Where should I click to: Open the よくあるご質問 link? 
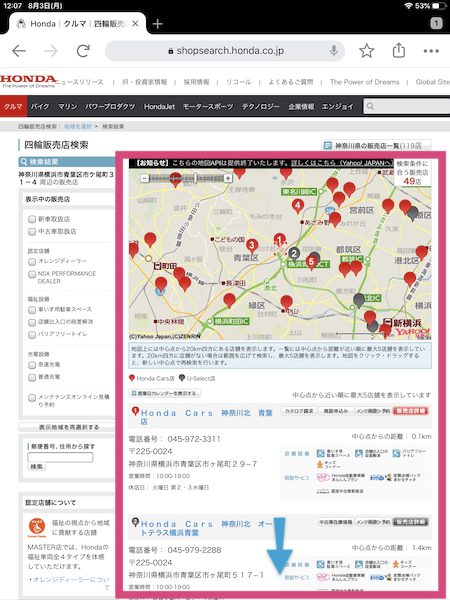point(290,82)
